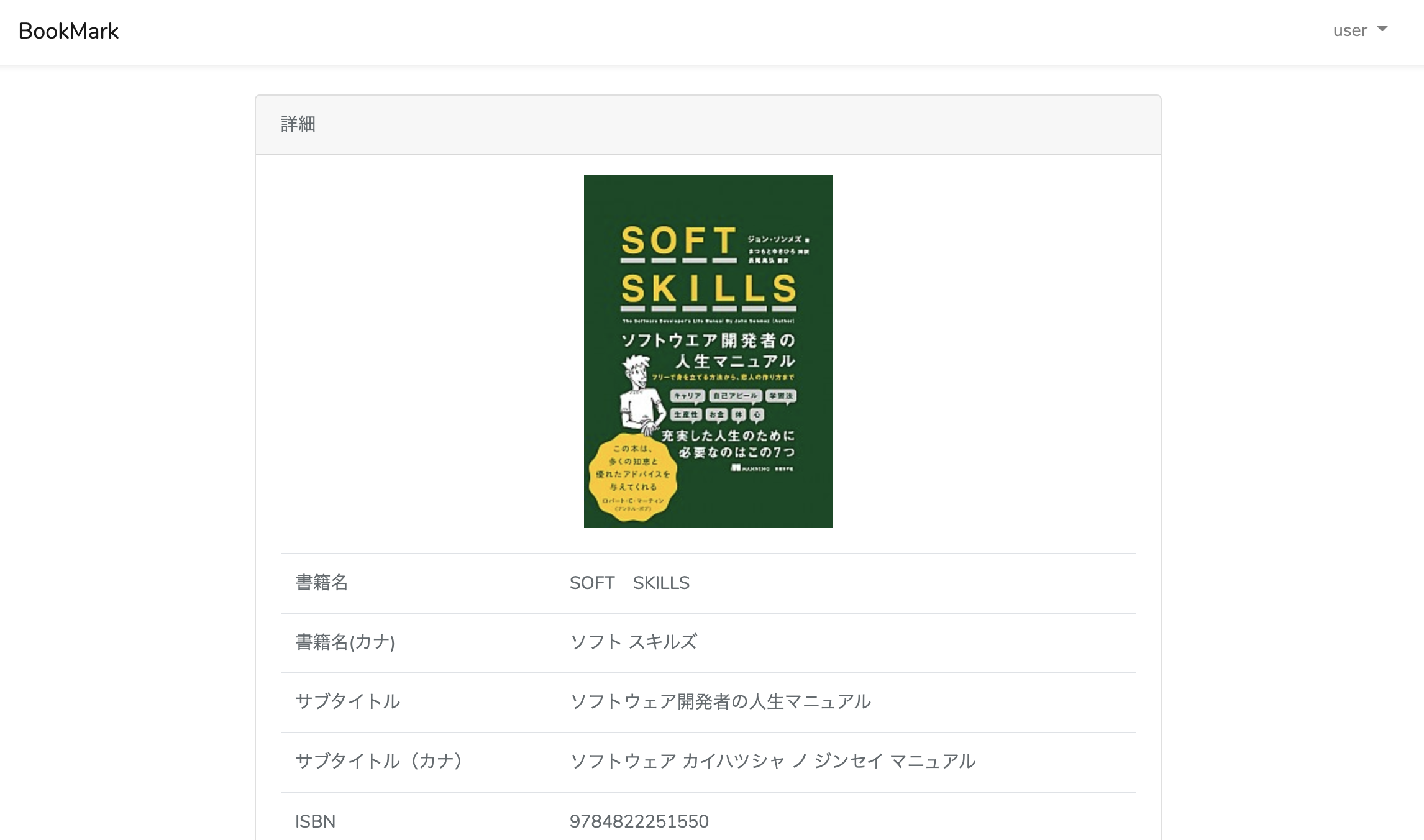1424x840 pixels.
Task: Click the サブタイトル（カナ）row label
Action: point(378,761)
